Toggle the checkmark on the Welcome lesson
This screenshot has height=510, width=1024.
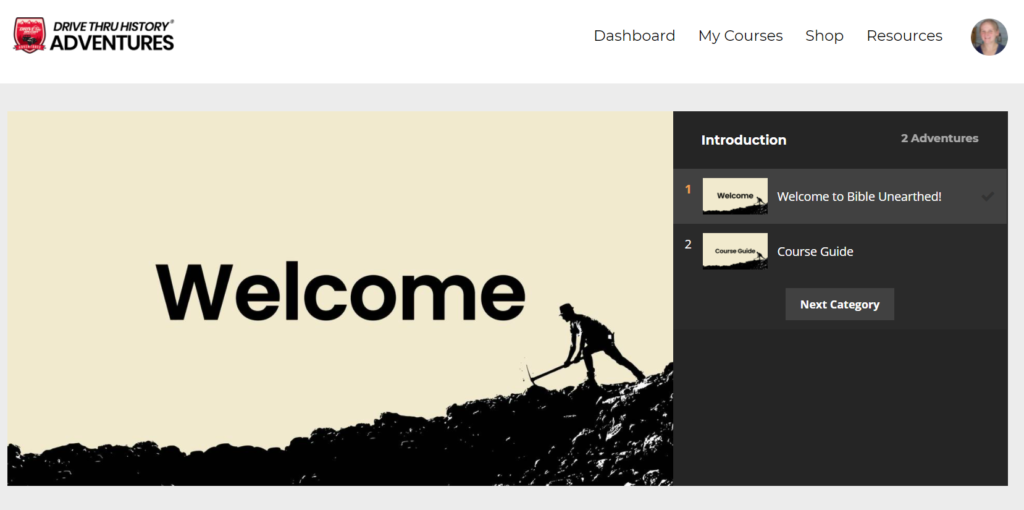(987, 196)
